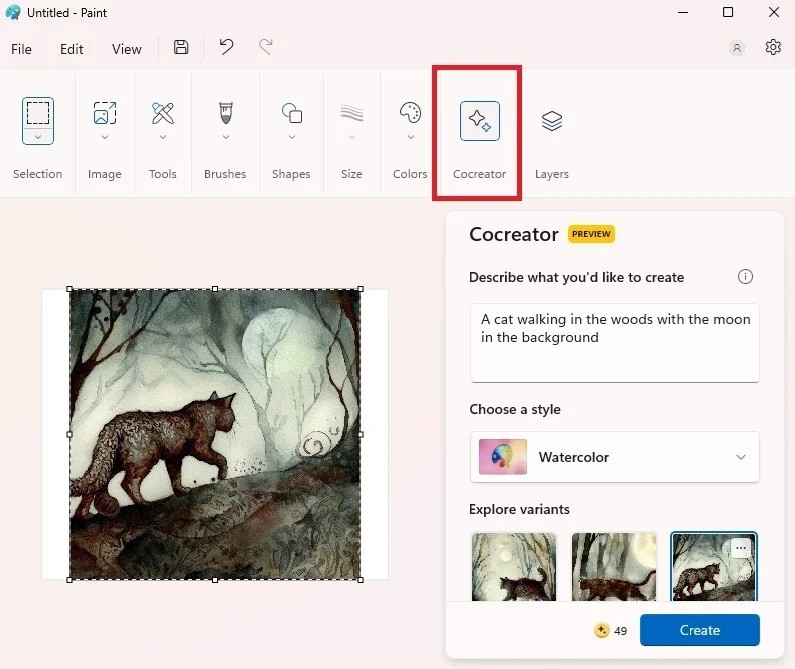Open the View menu
The width and height of the screenshot is (795, 669).
127,49
